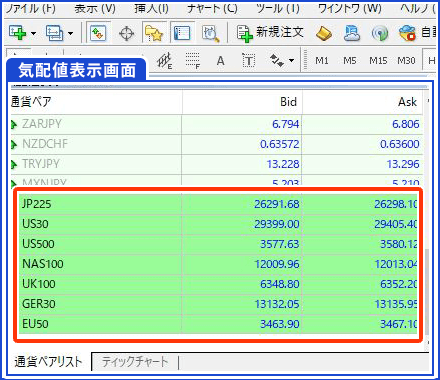The height and width of the screenshot is (380, 440).
Task: Toggle the auto trading icon
Action: (x=407, y=33)
